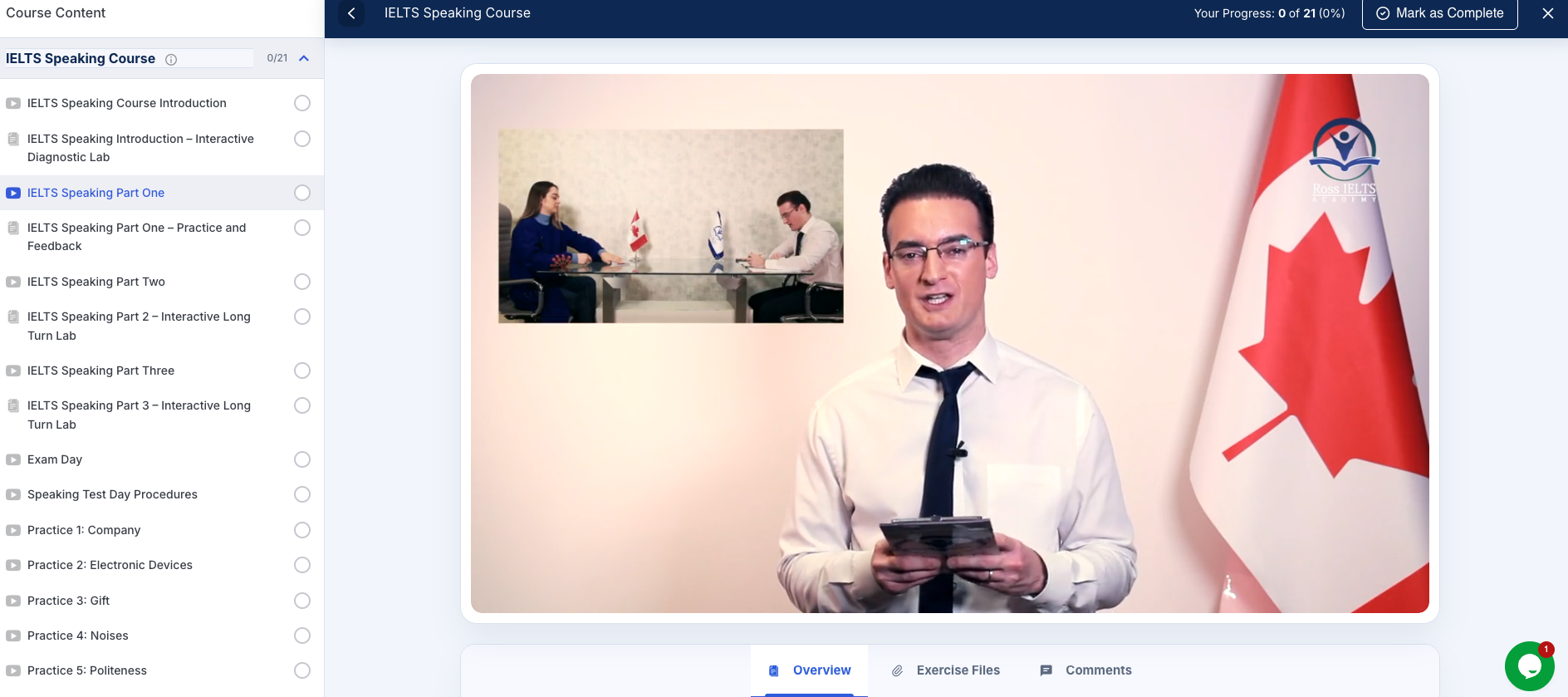The height and width of the screenshot is (697, 1568).
Task: Open lesson IELTS Speaking Part One
Action: tap(96, 193)
